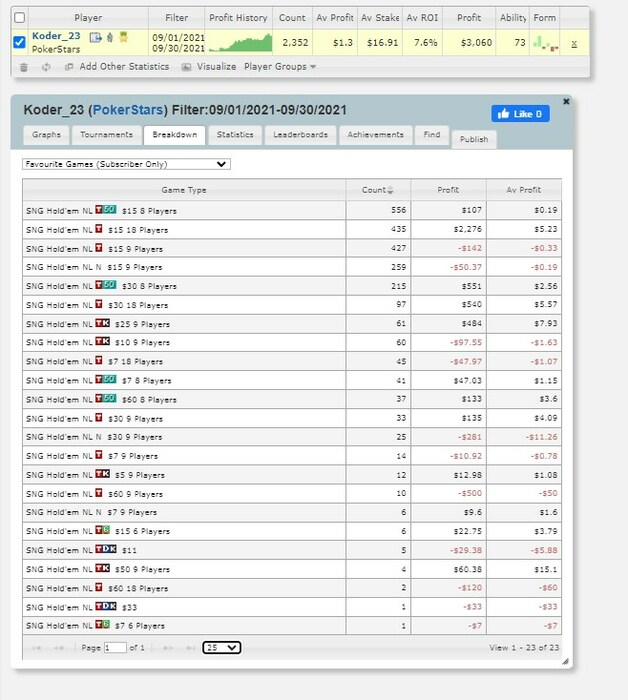Click the gold badge icon beside Koder_23
Screen dimensions: 628x700
tap(124, 37)
